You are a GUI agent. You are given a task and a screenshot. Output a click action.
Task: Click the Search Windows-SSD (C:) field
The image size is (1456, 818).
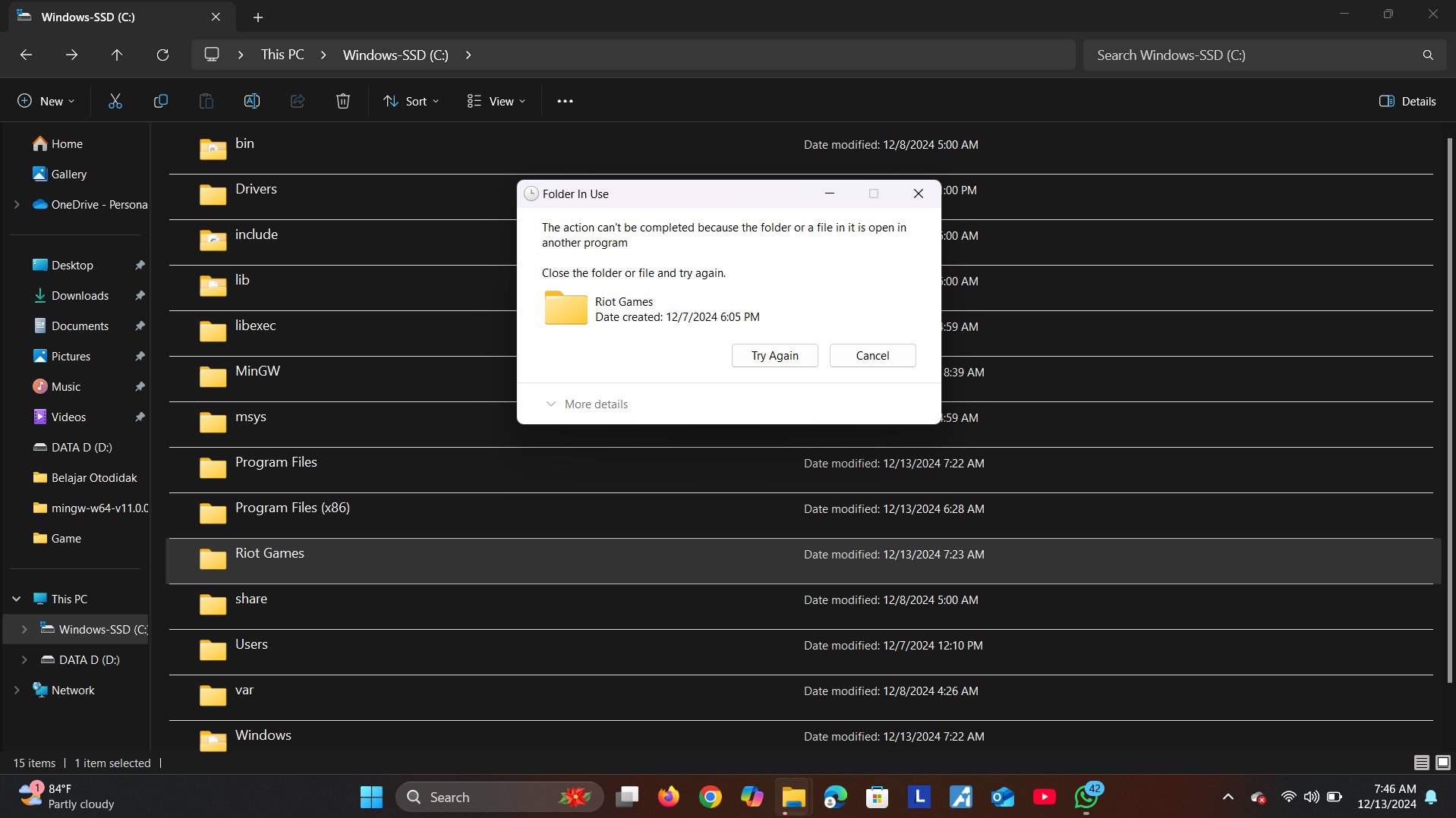tap(1253, 55)
